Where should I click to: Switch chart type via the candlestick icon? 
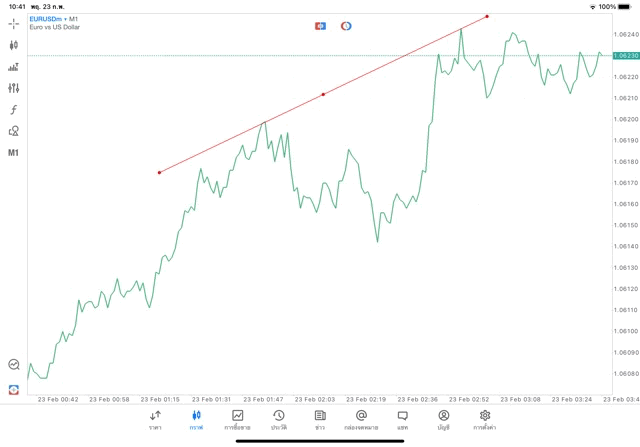14,45
